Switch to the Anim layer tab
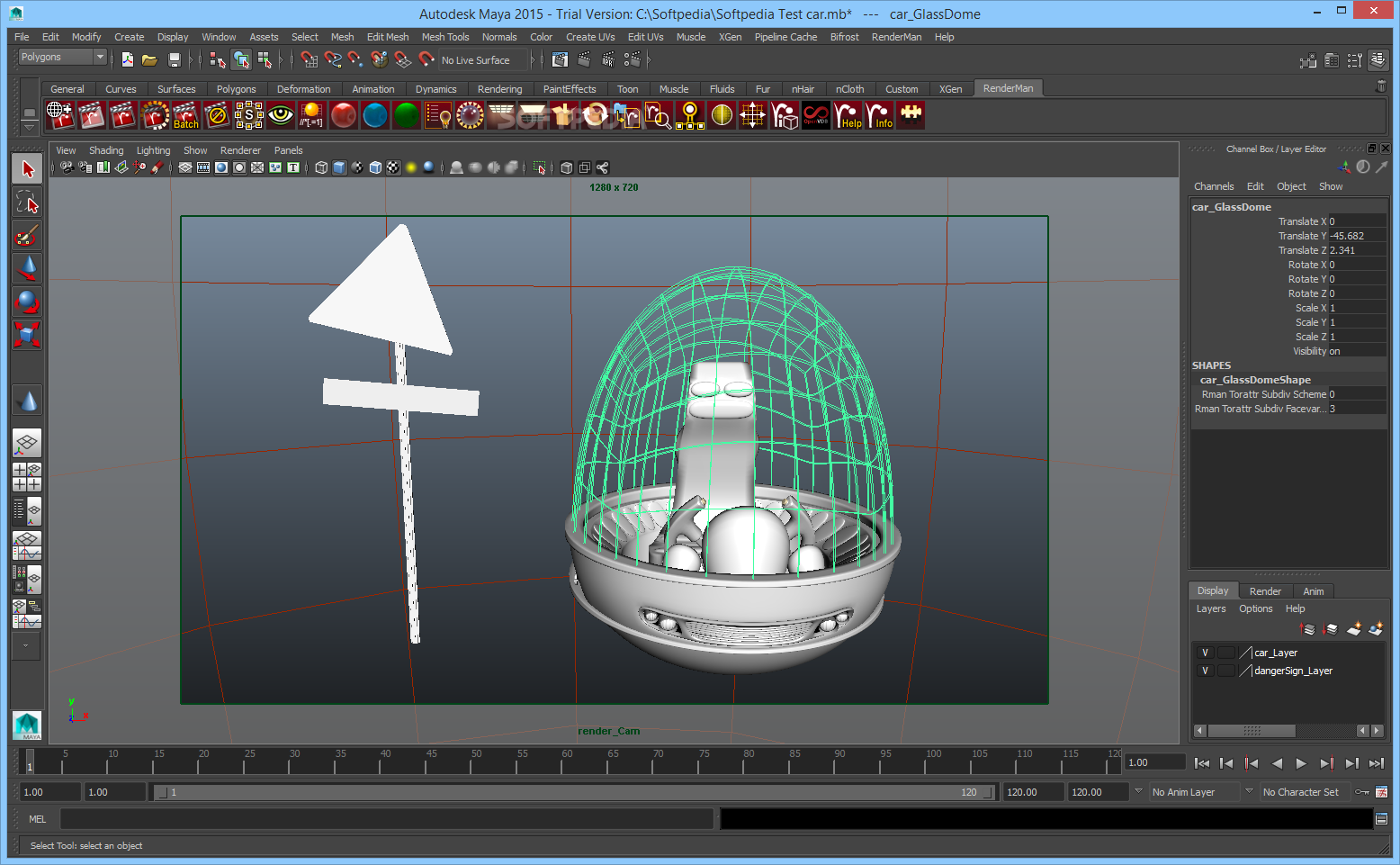This screenshot has width=1400, height=865. pos(1313,591)
